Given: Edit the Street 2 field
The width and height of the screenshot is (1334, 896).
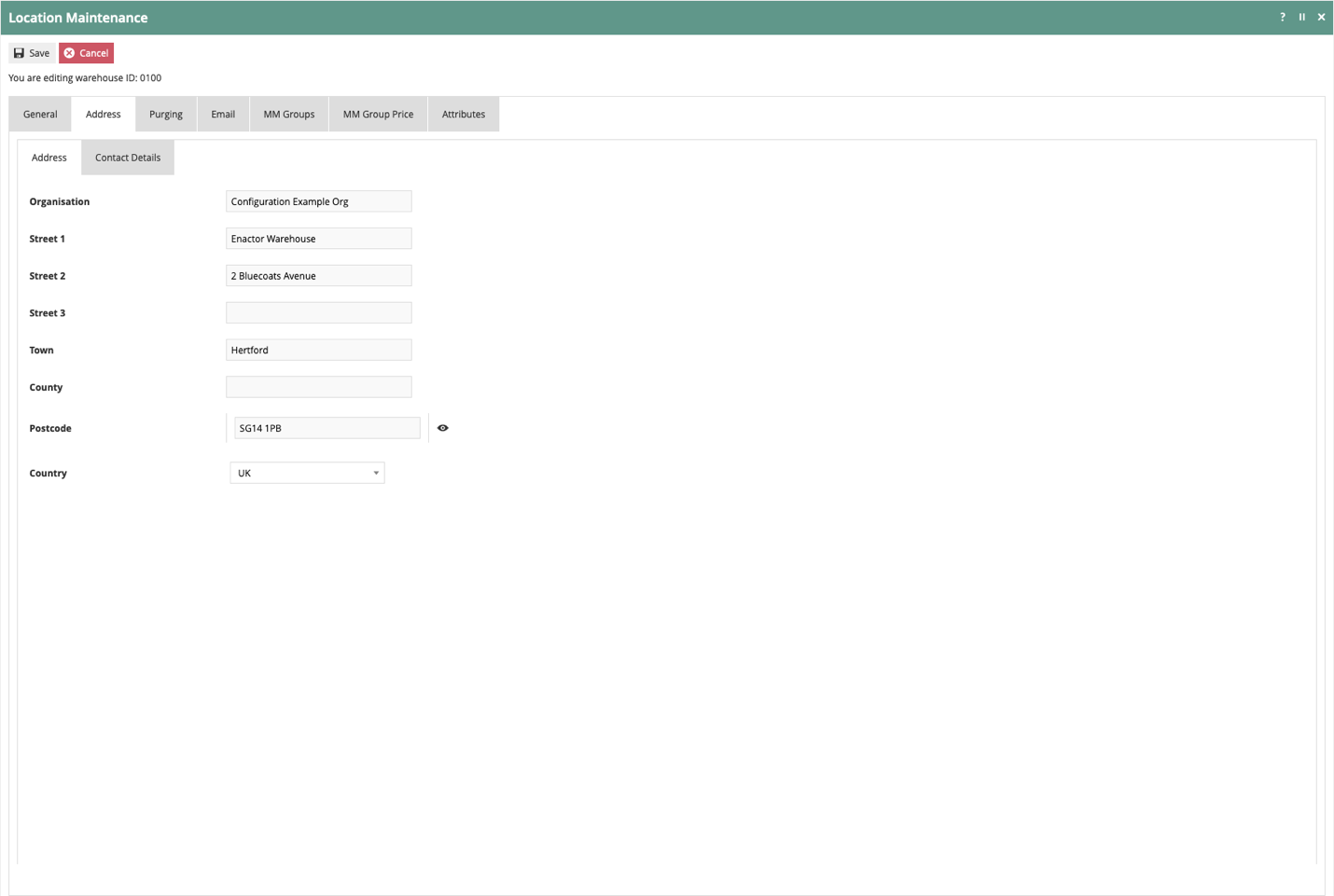Looking at the screenshot, I should (318, 276).
